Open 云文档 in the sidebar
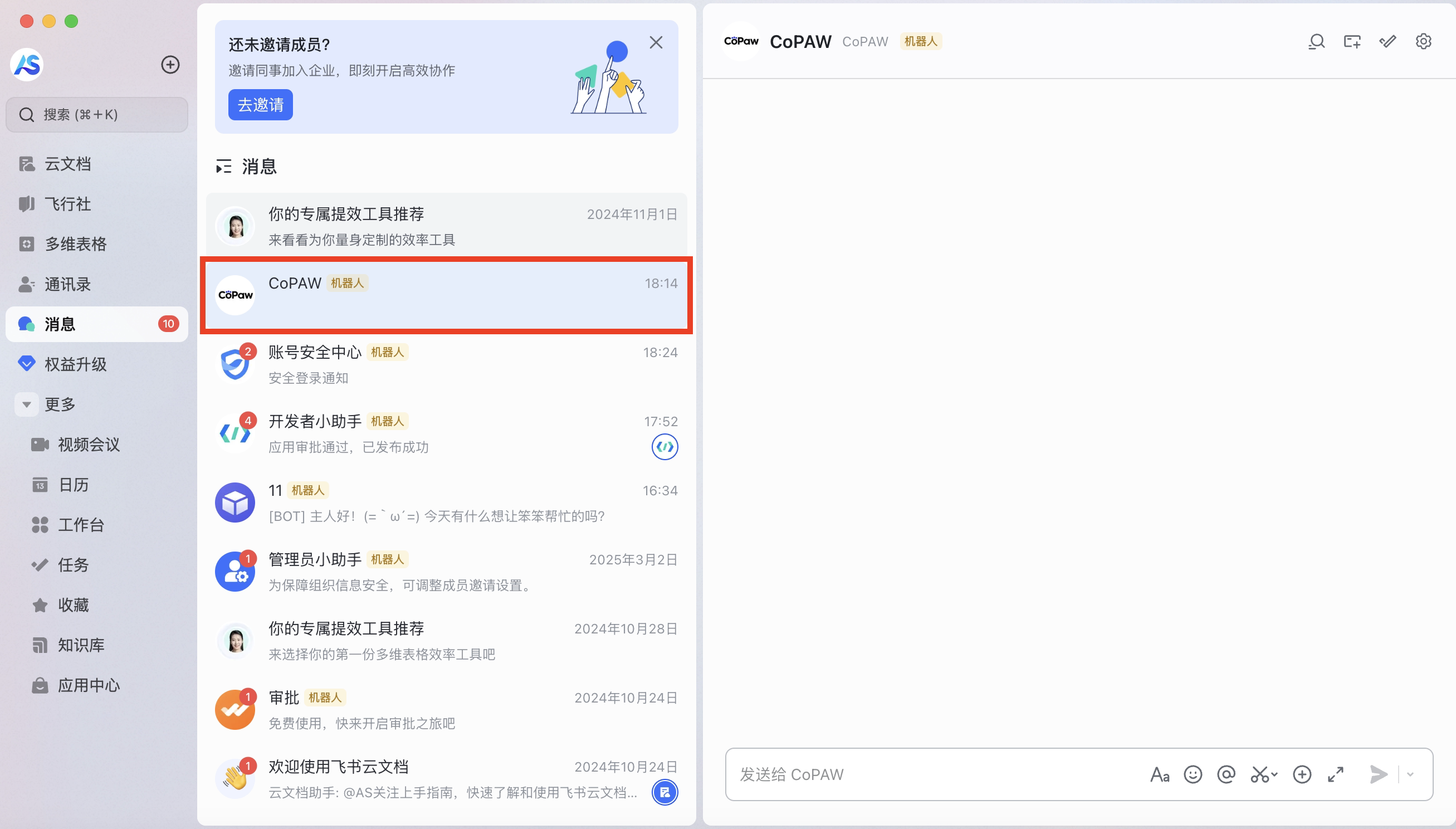The width and height of the screenshot is (1456, 829). point(67,164)
